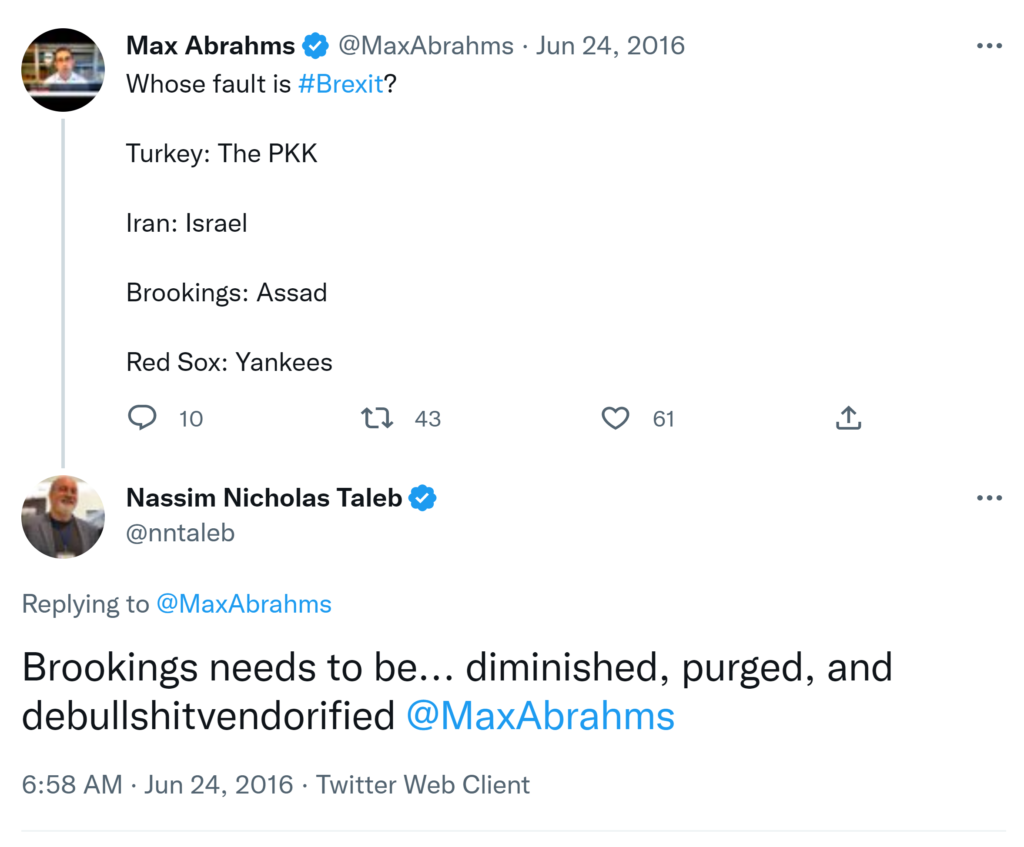1024x847 pixels.
Task: Open more options menu on Taleb's reply
Action: click(988, 498)
